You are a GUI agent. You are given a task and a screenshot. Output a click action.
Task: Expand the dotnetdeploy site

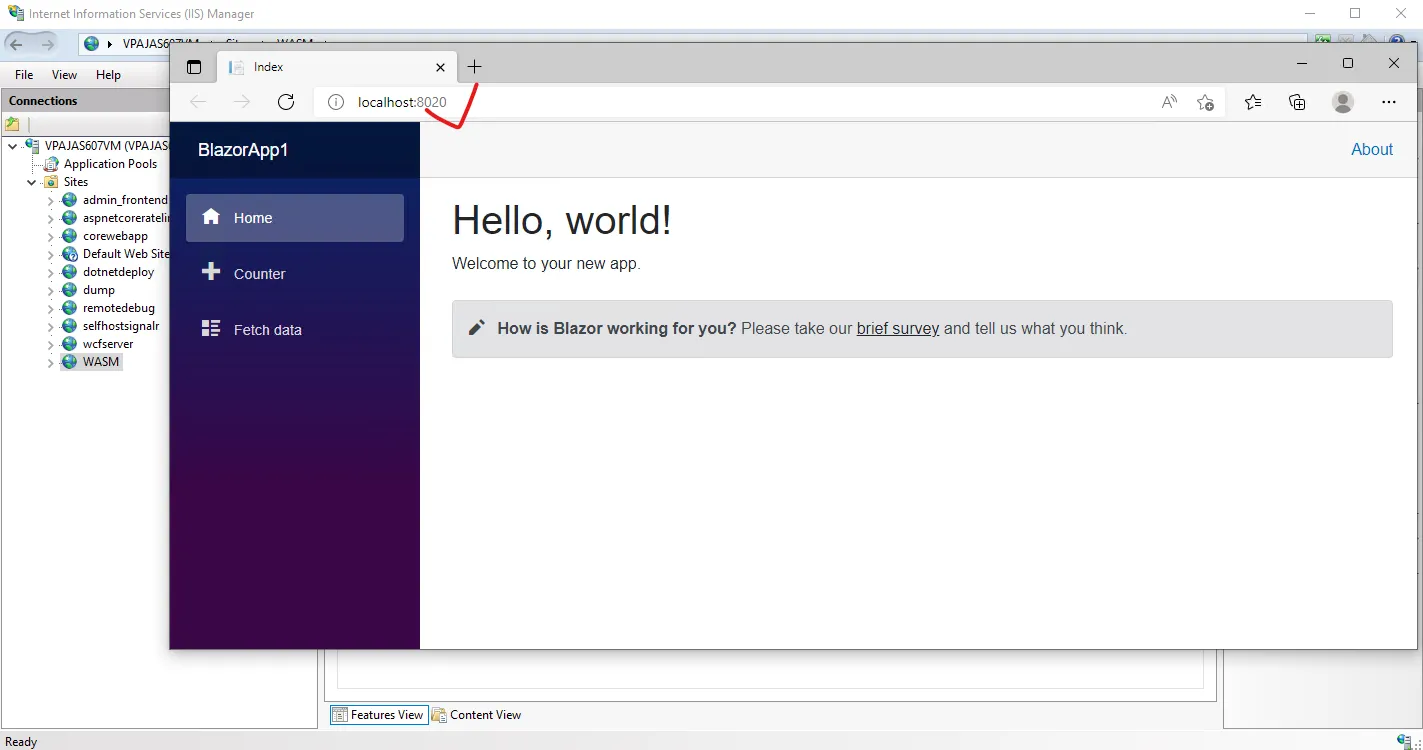(51, 272)
